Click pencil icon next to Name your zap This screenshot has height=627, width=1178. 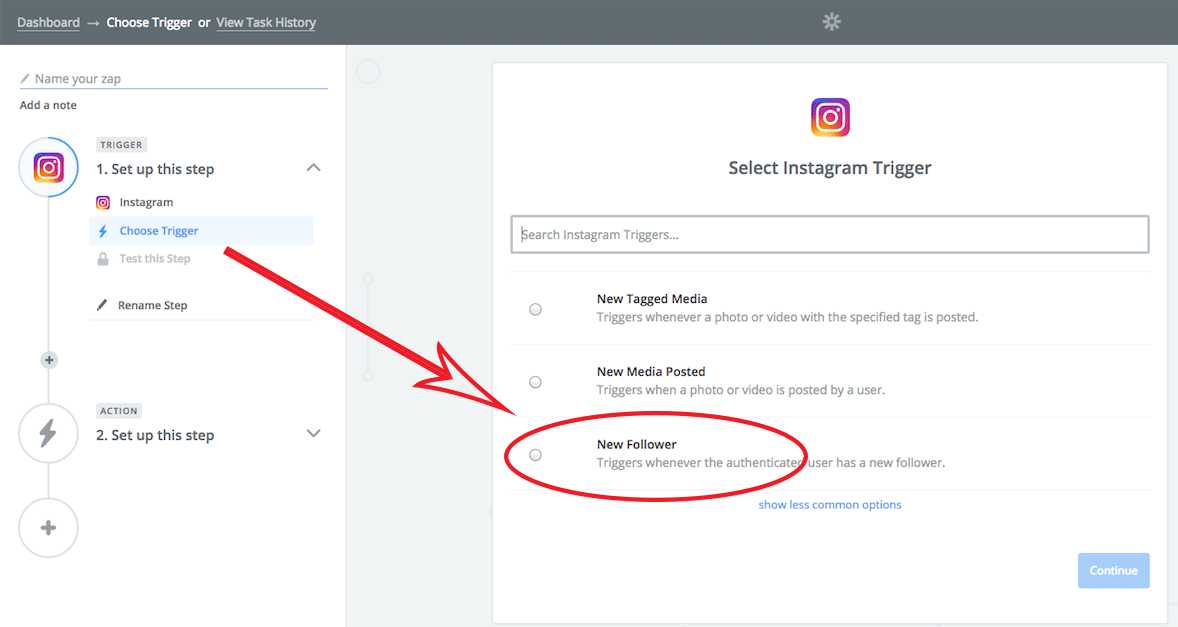pos(25,78)
